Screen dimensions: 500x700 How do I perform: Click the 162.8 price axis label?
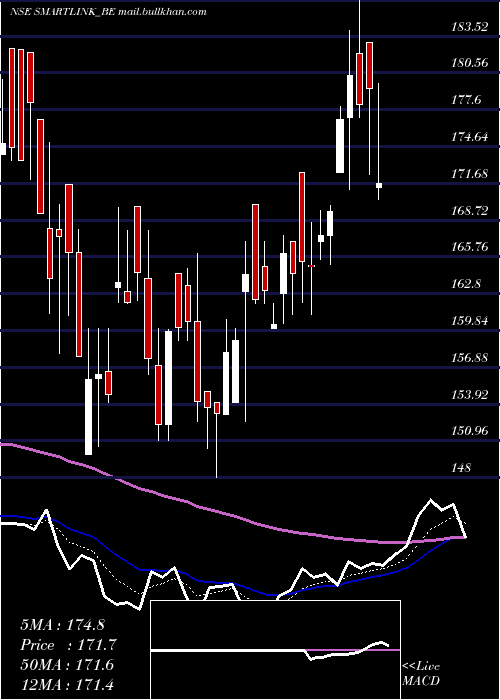click(x=466, y=284)
